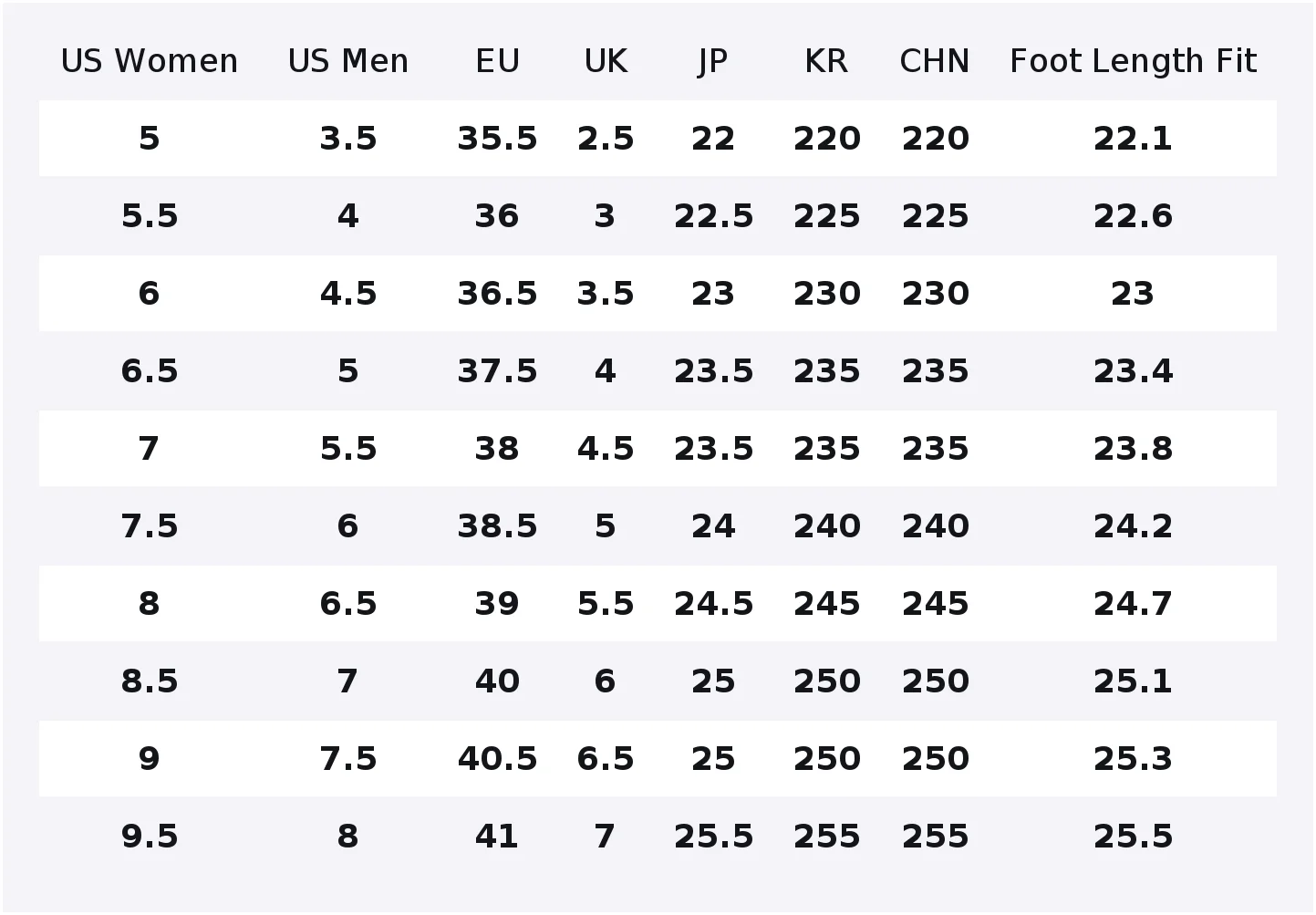The width and height of the screenshot is (1316, 915).
Task: Select the UK column header
Action: point(606,61)
